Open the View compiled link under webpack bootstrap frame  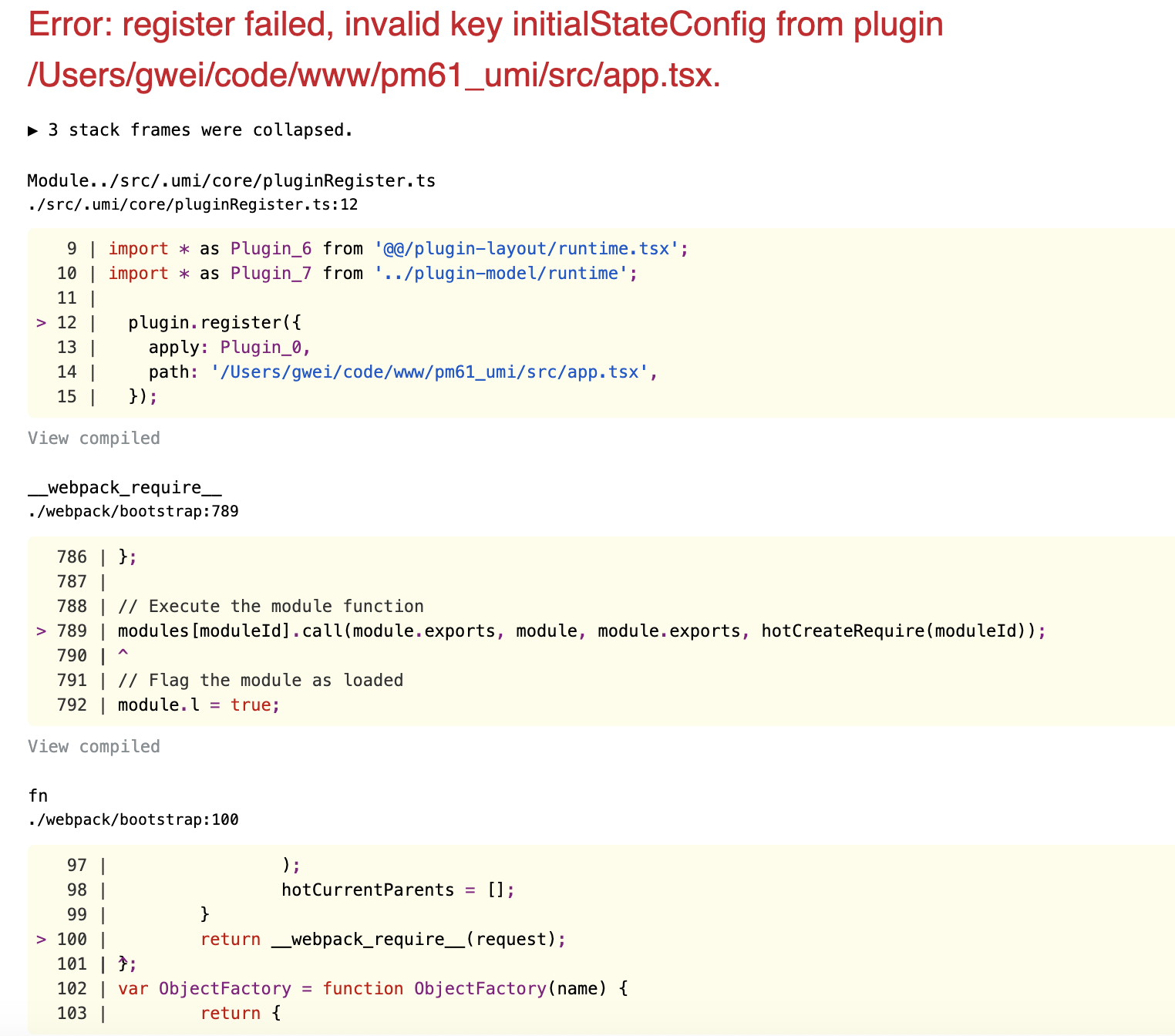pyautogui.click(x=93, y=746)
